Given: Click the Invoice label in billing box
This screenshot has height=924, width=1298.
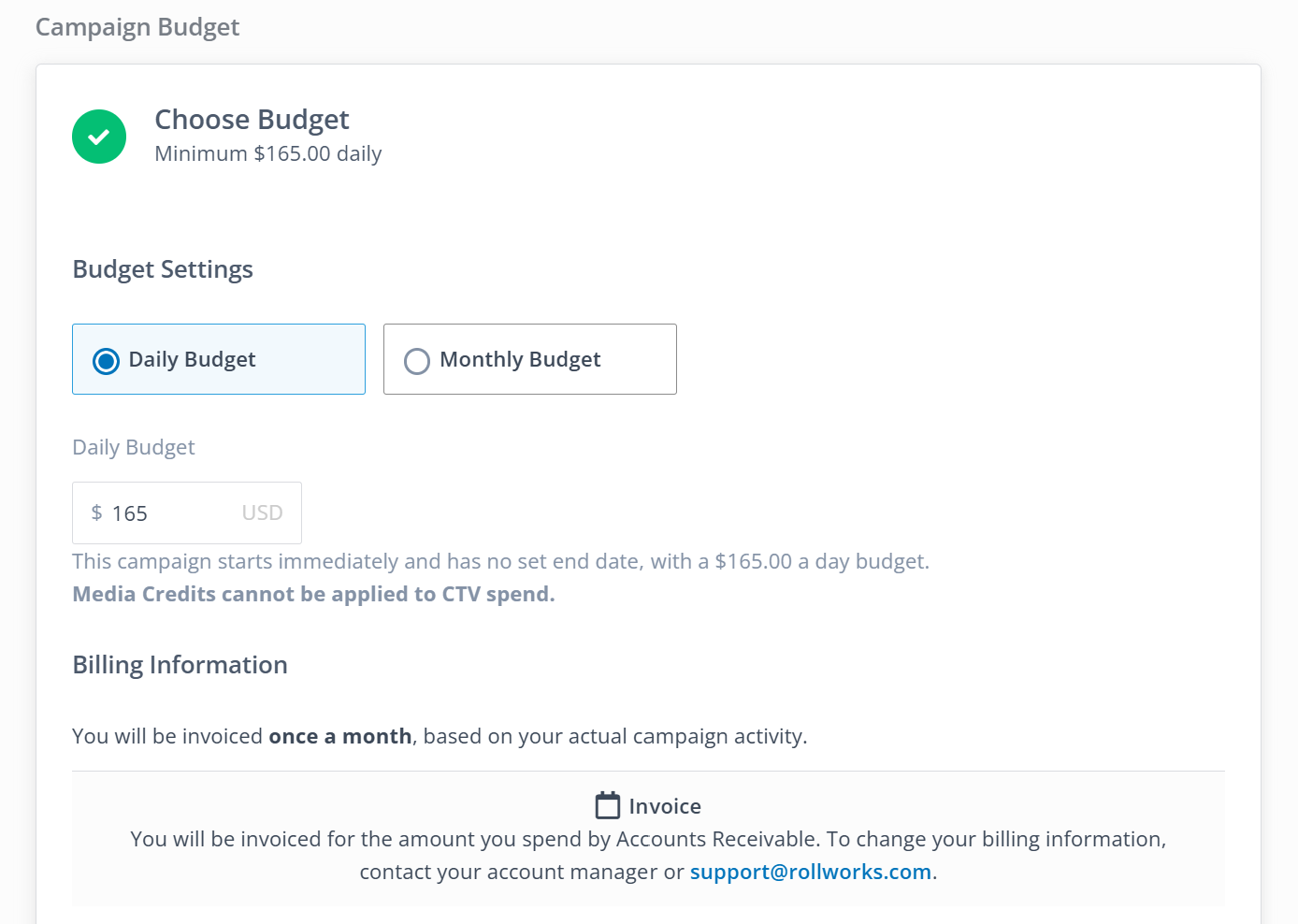Looking at the screenshot, I should (665, 806).
